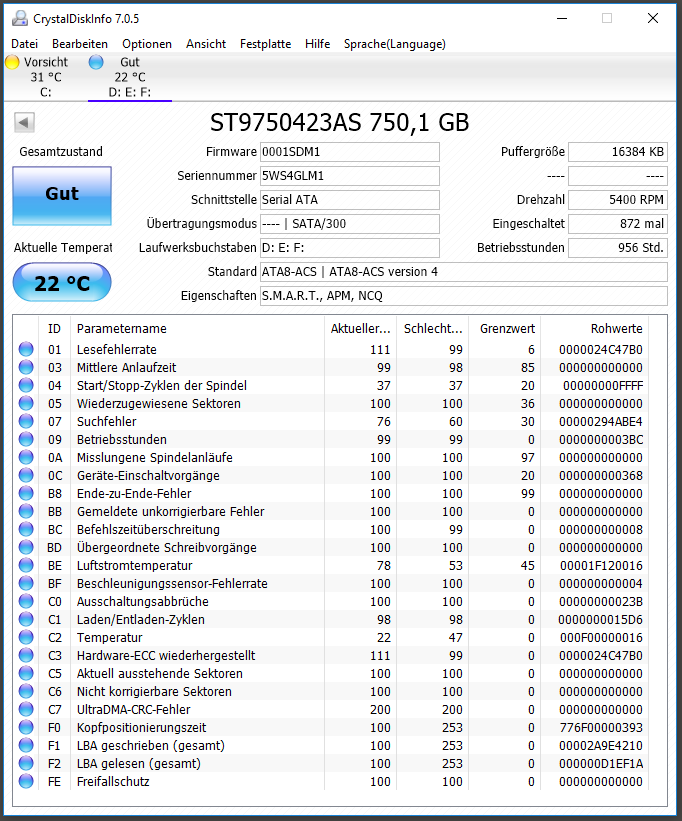Click the Laufwerksbuchstaben field D: E: F:
This screenshot has width=682, height=821.
[x=350, y=248]
